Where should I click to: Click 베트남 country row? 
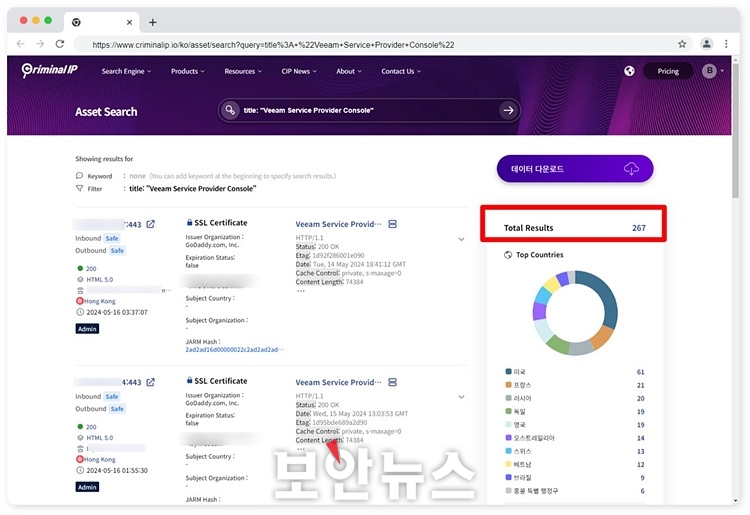click(x=575, y=464)
